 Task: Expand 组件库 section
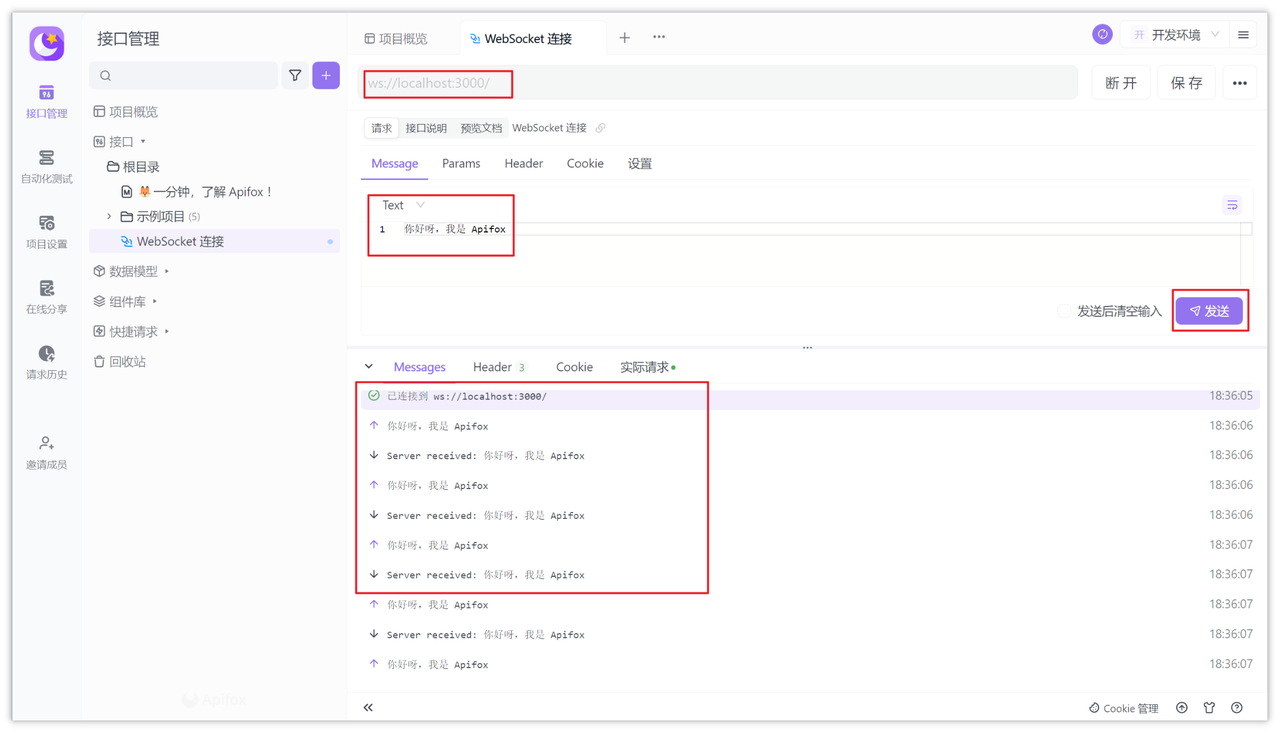(155, 301)
